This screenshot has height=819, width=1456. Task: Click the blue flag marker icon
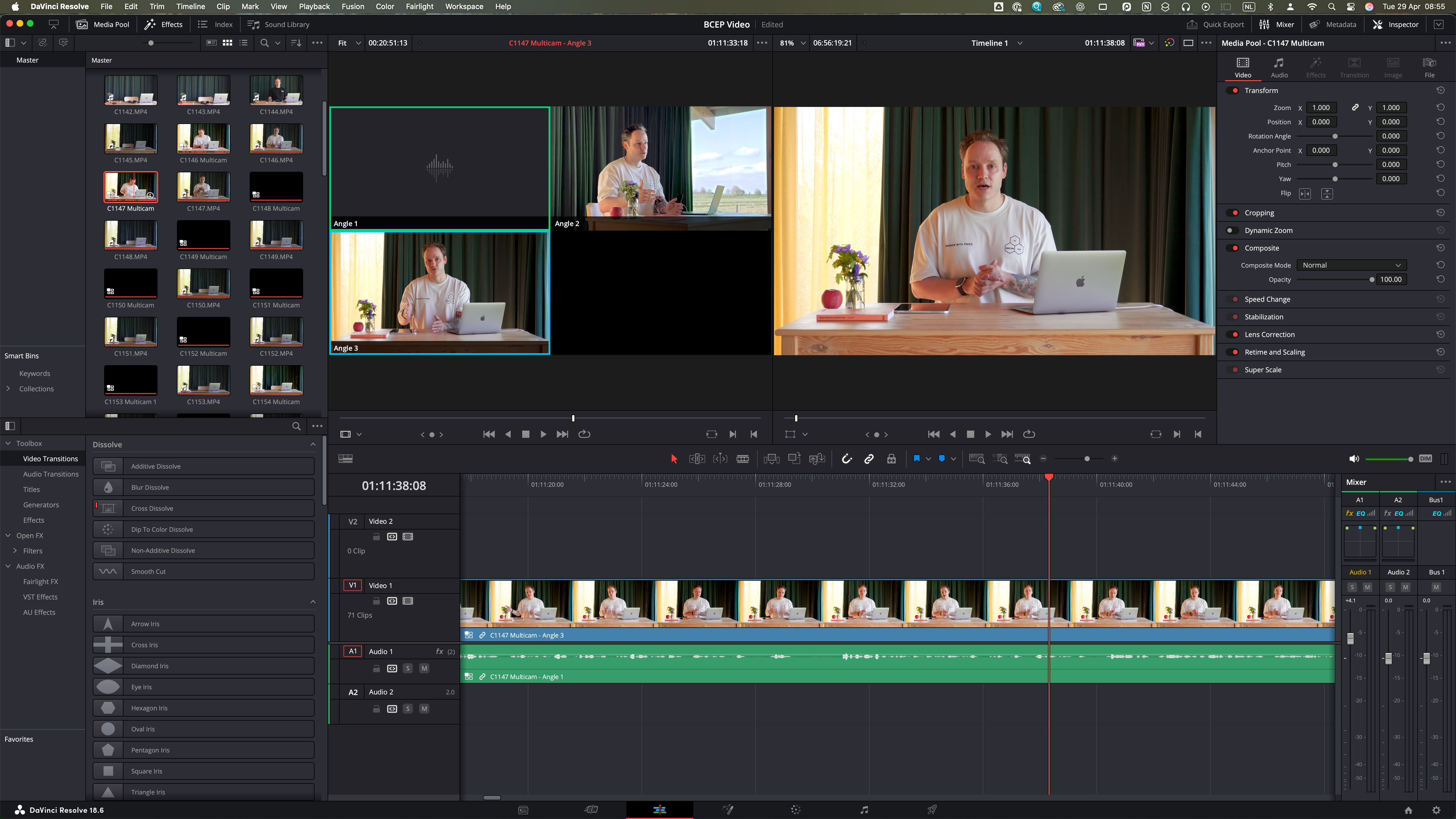(x=916, y=459)
